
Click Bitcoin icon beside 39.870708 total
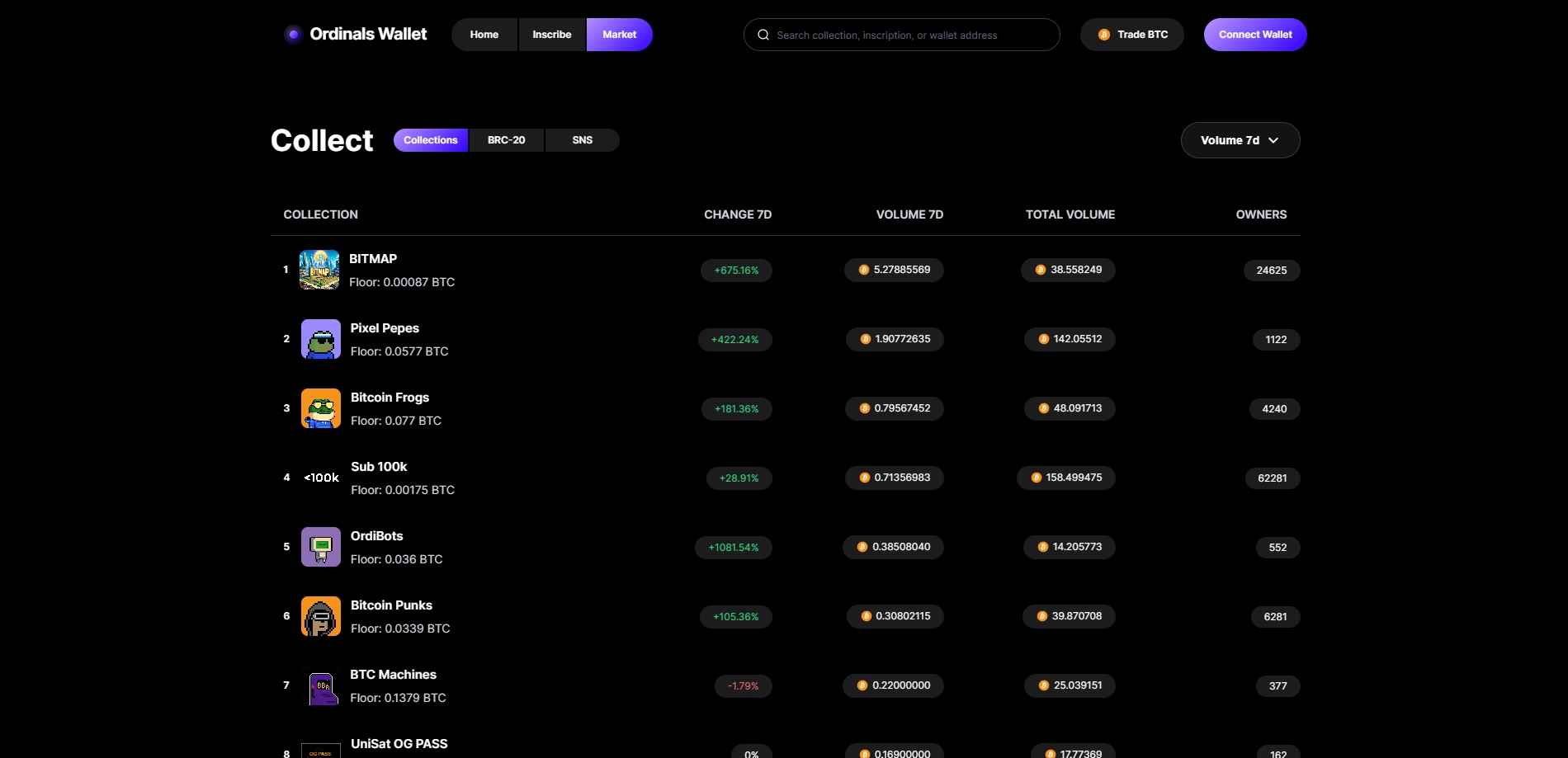[x=1042, y=616]
